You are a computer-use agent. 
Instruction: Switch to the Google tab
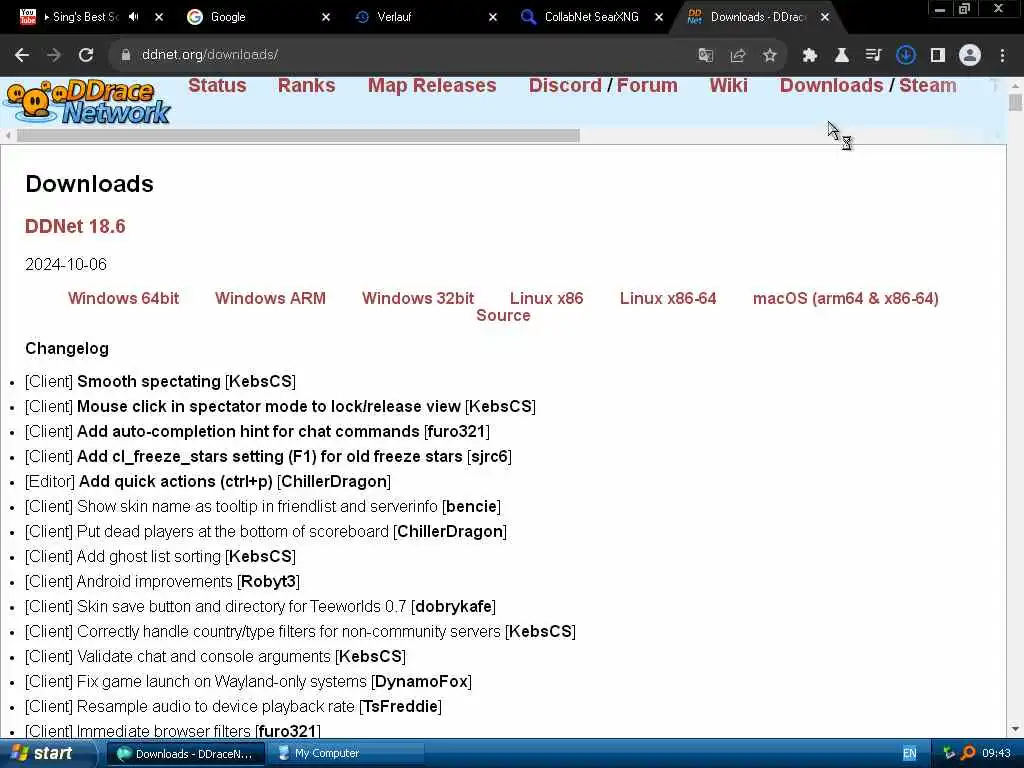point(227,17)
